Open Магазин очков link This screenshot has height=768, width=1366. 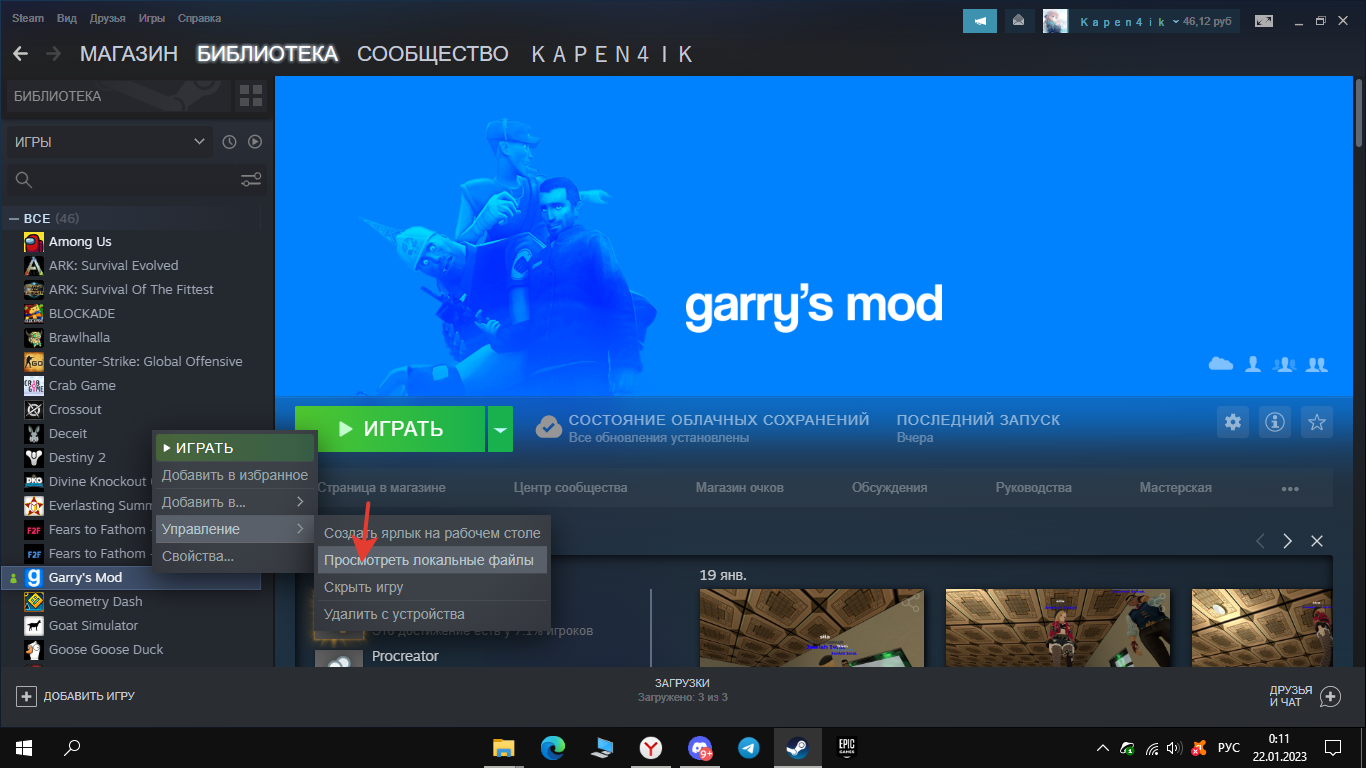pos(740,488)
